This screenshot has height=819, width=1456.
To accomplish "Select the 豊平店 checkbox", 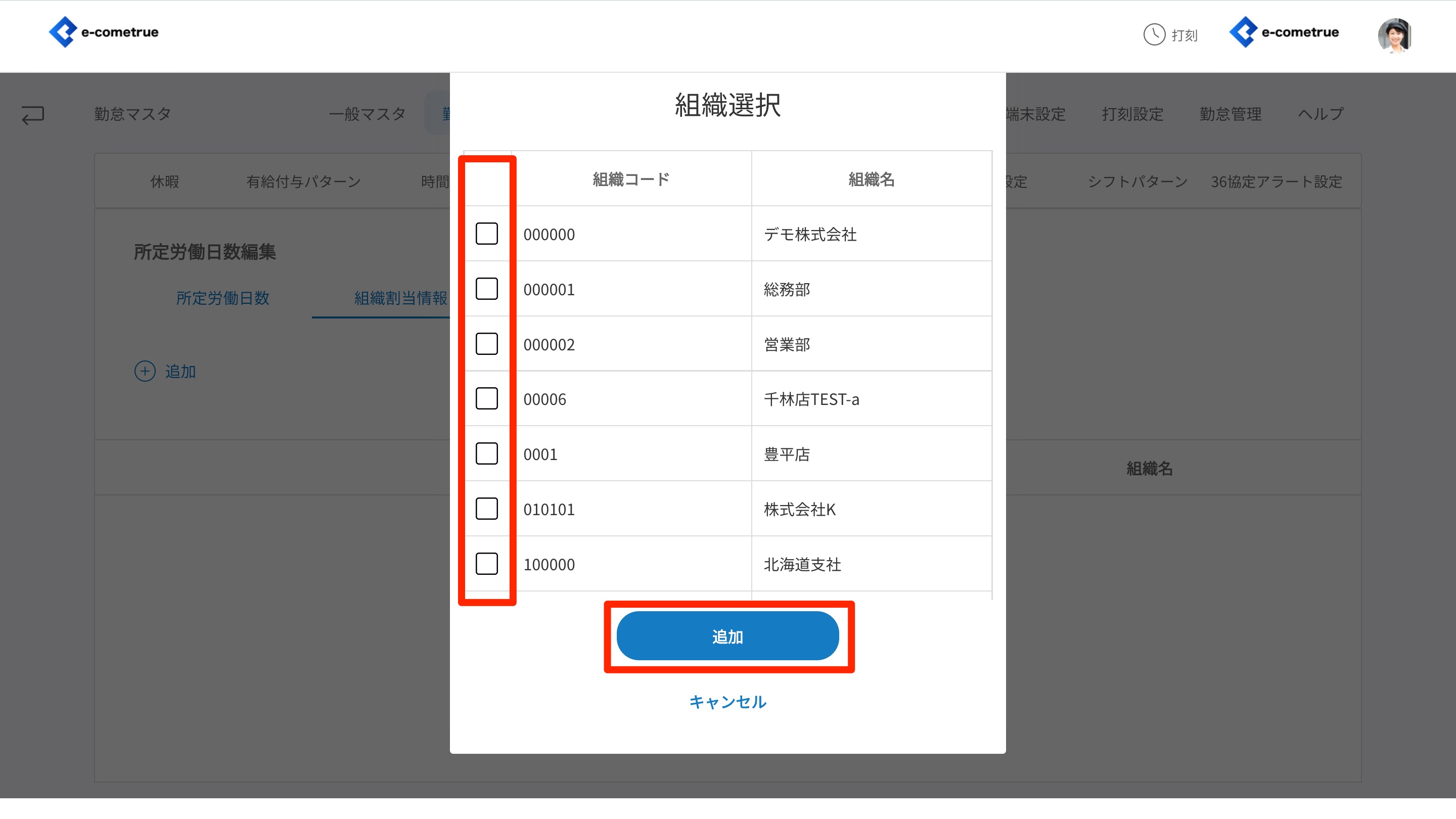I will pos(486,453).
